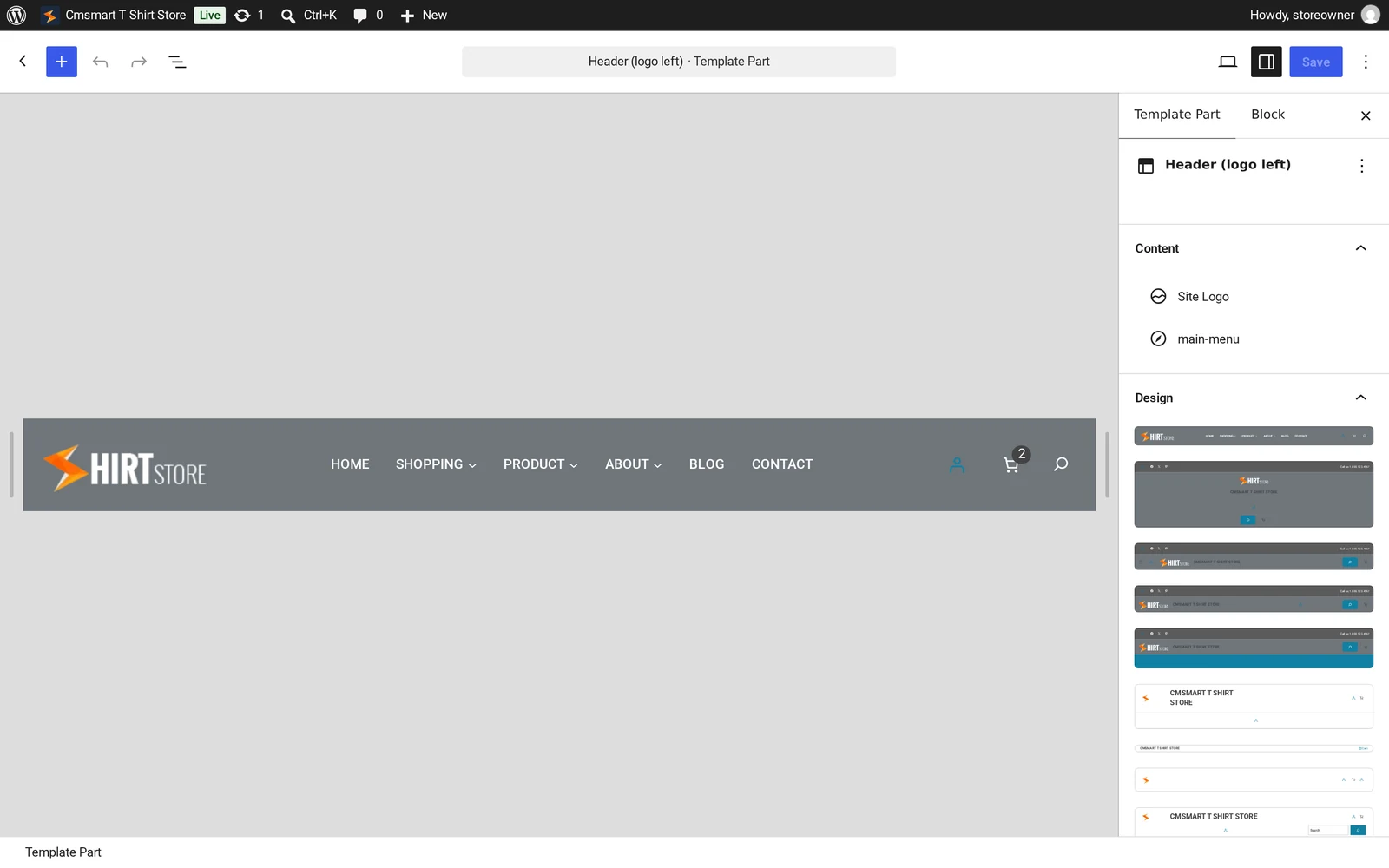
Task: Open the device preview View icon
Action: pyautogui.click(x=1228, y=62)
